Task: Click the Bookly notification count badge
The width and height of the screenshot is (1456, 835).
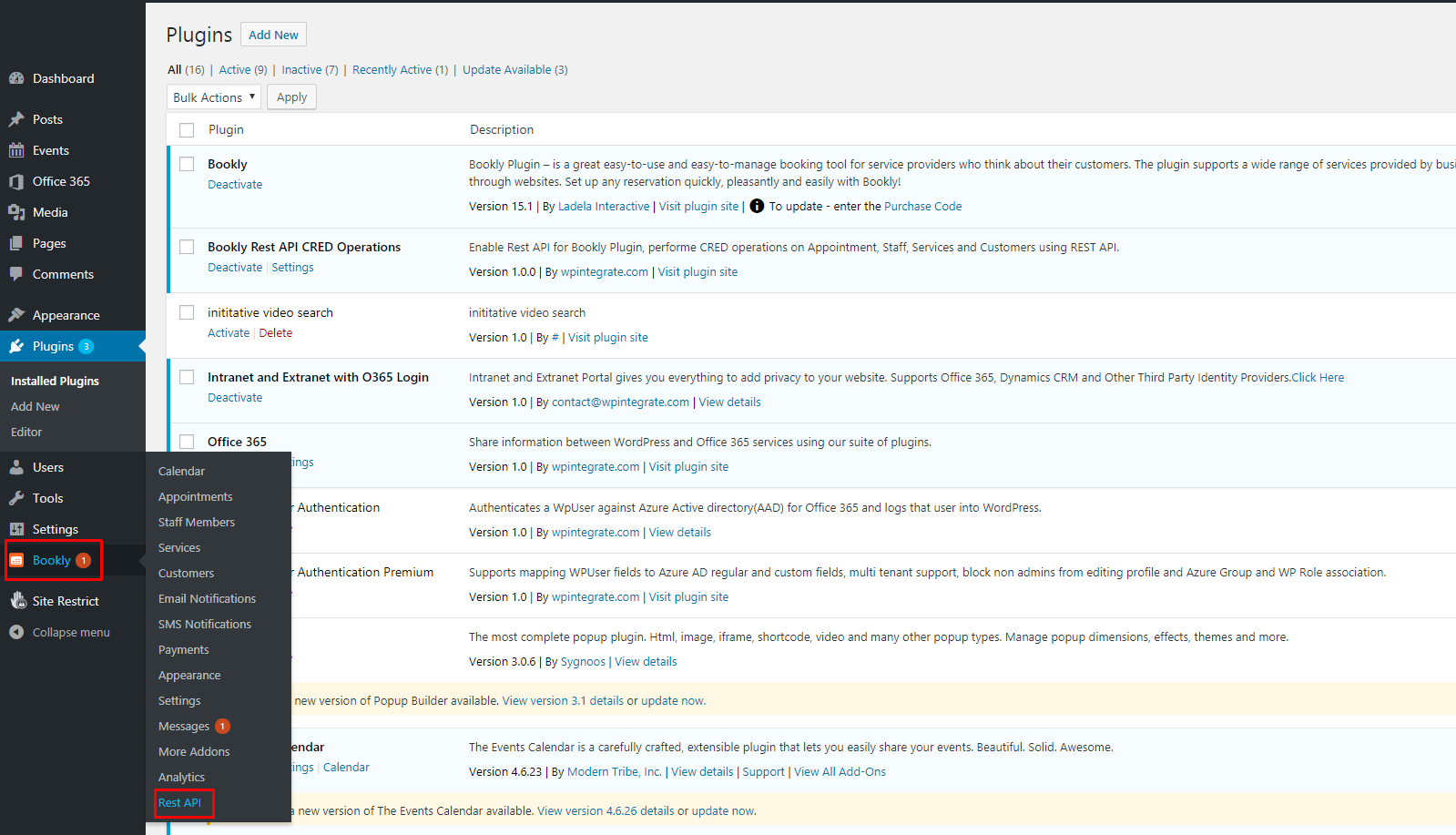Action: (83, 560)
